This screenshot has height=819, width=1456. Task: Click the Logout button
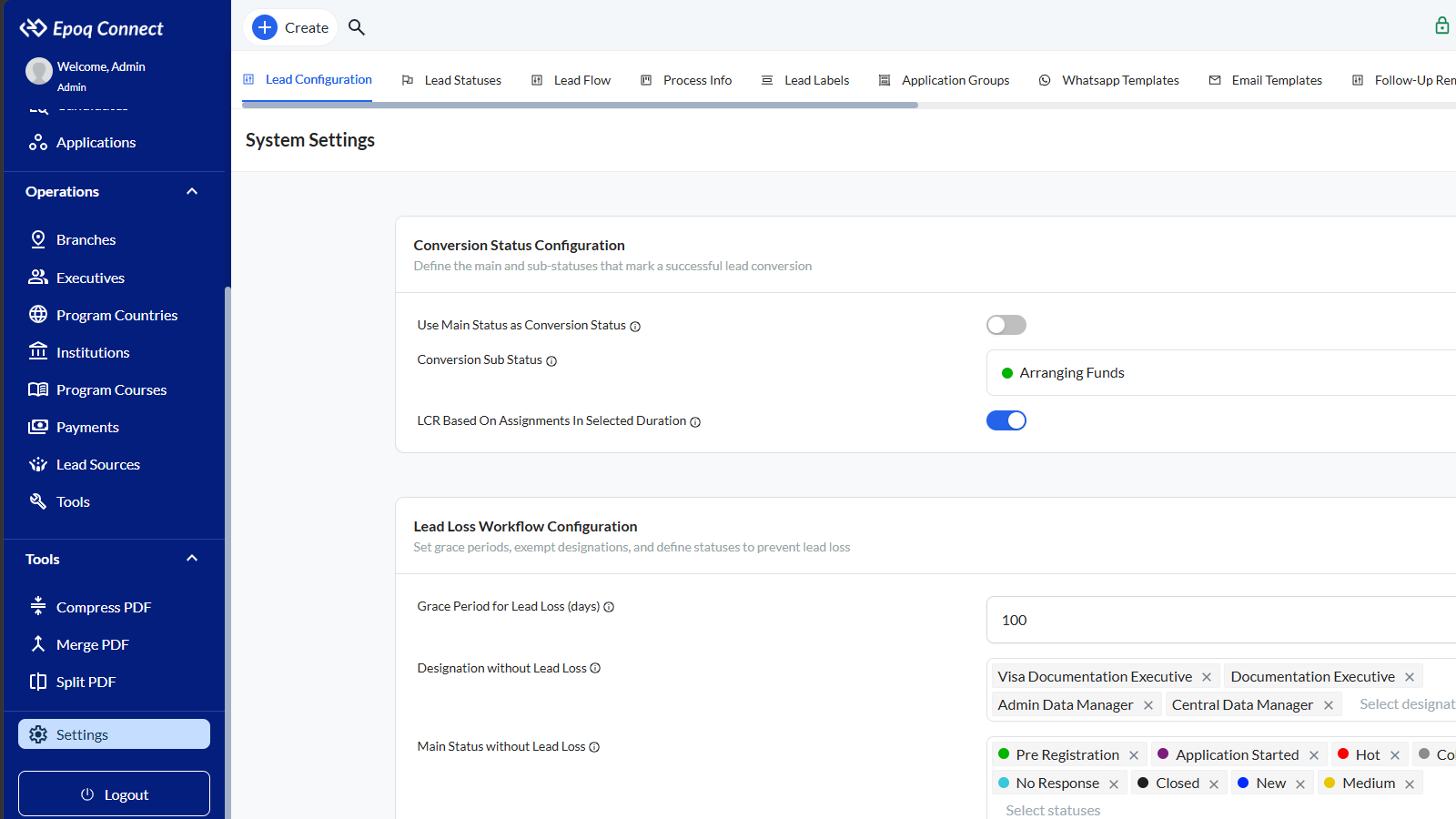(x=114, y=794)
